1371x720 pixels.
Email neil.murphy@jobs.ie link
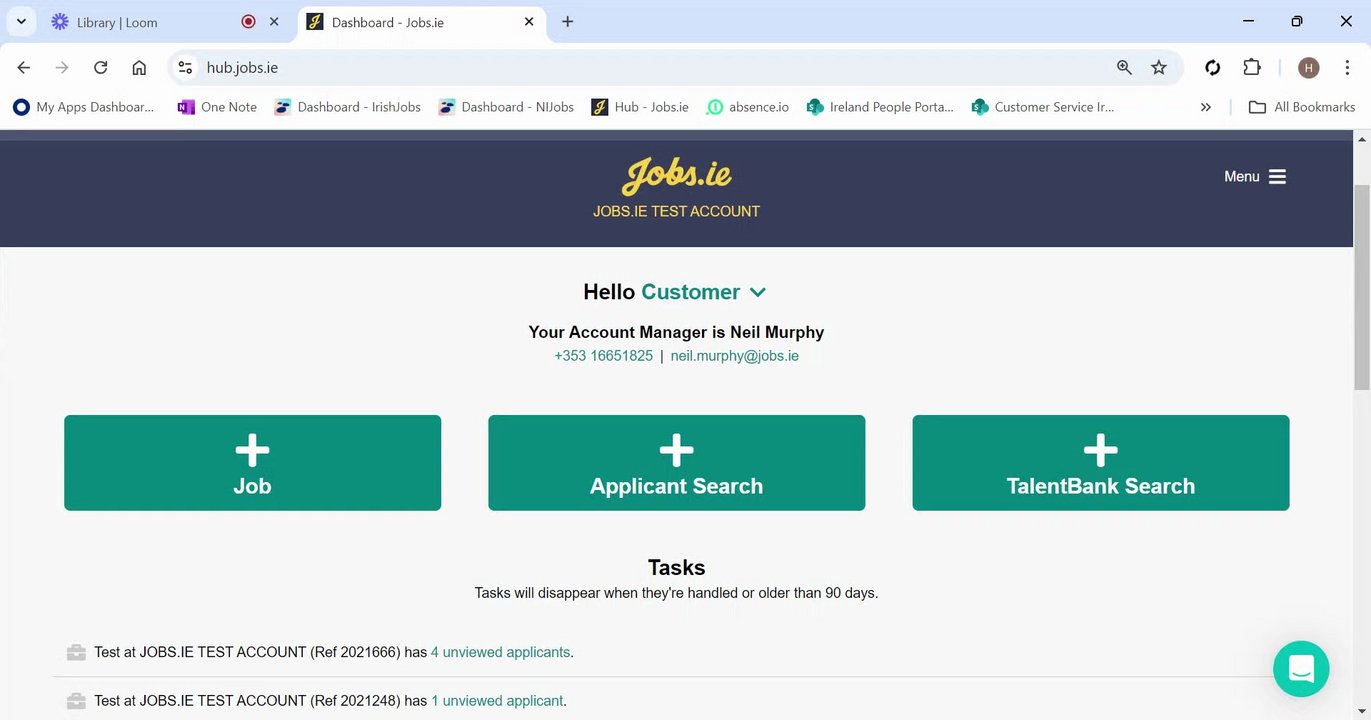(x=735, y=356)
